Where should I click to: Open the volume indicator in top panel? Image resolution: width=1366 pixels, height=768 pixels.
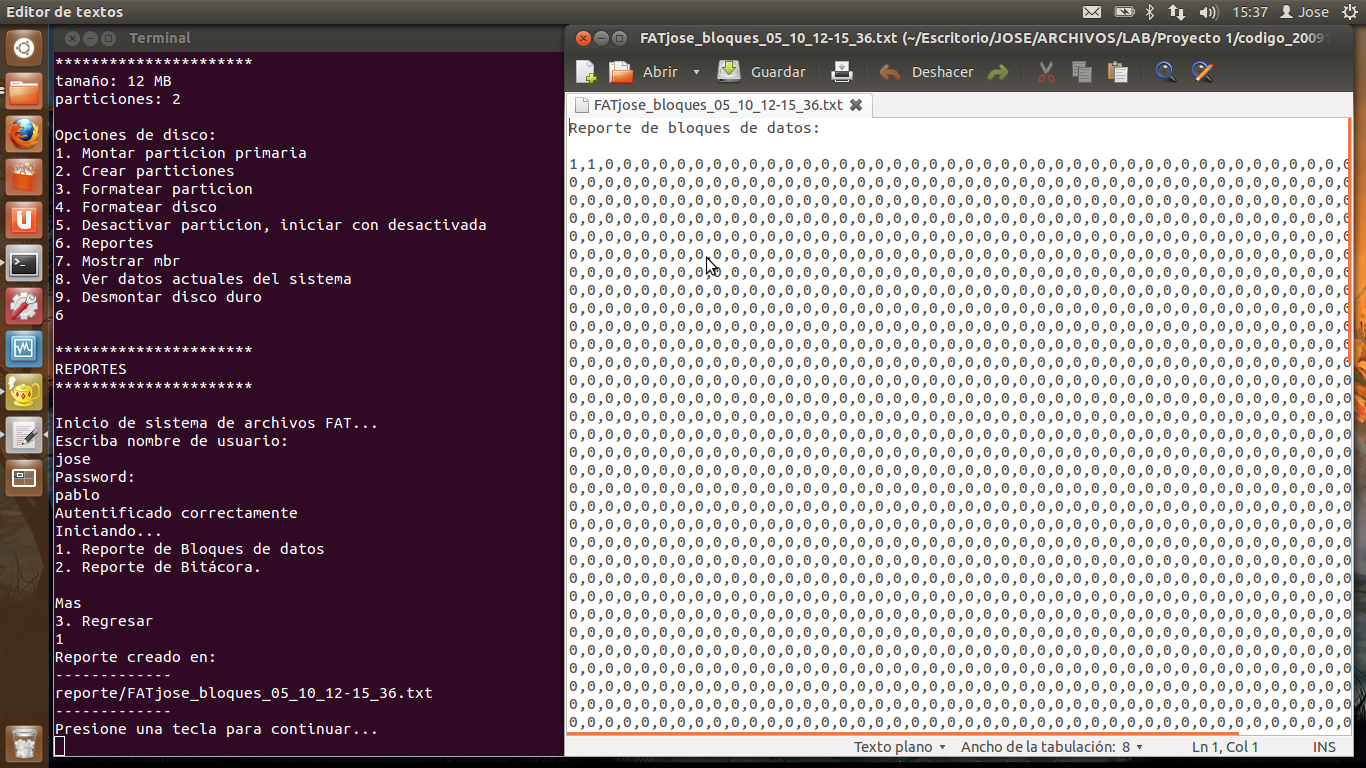pos(1208,12)
